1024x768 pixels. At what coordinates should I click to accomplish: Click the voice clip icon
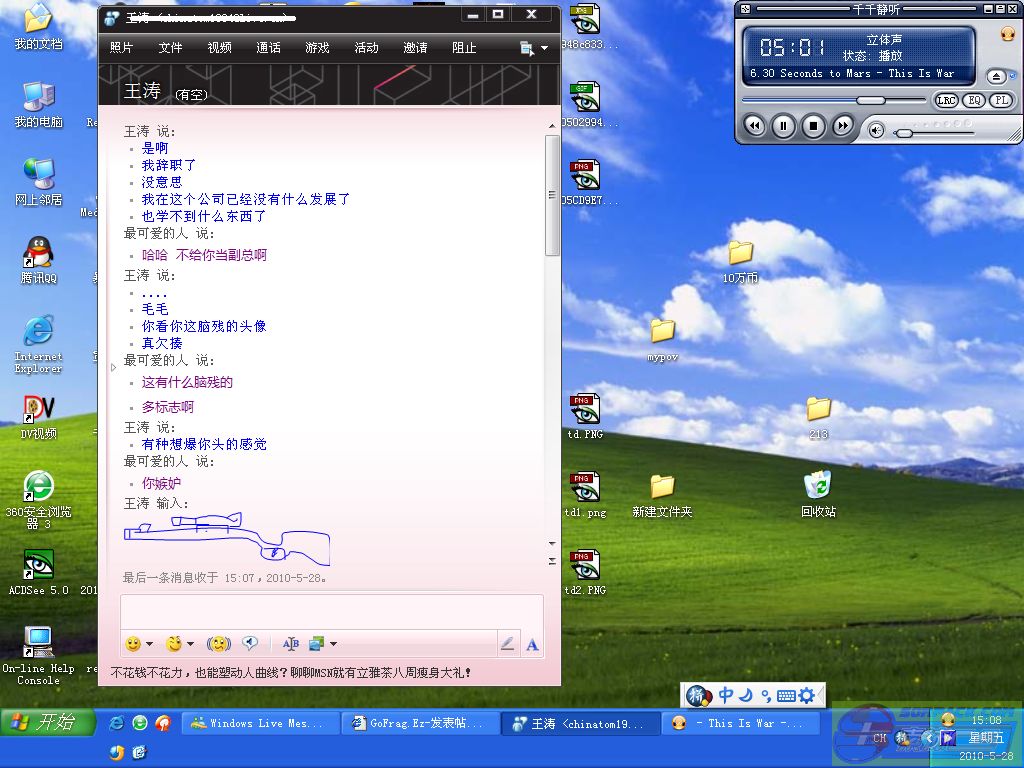coord(250,644)
